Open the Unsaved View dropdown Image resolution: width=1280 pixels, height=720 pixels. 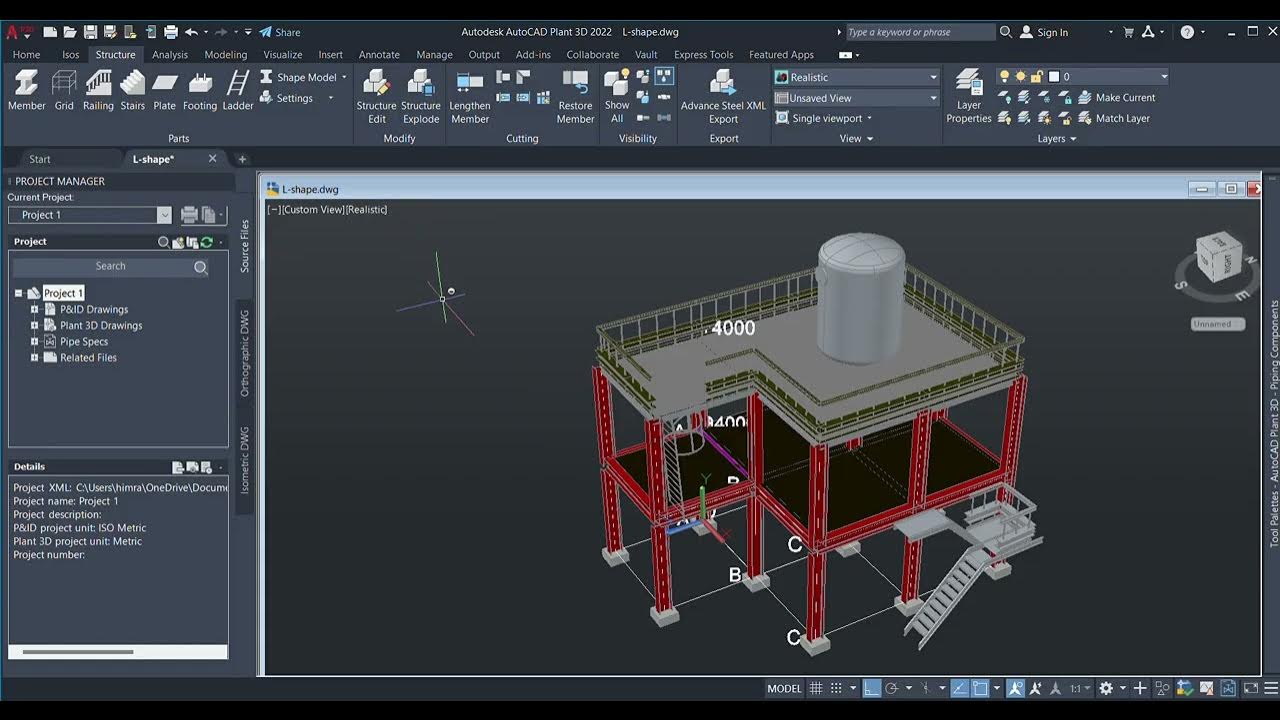(856, 98)
